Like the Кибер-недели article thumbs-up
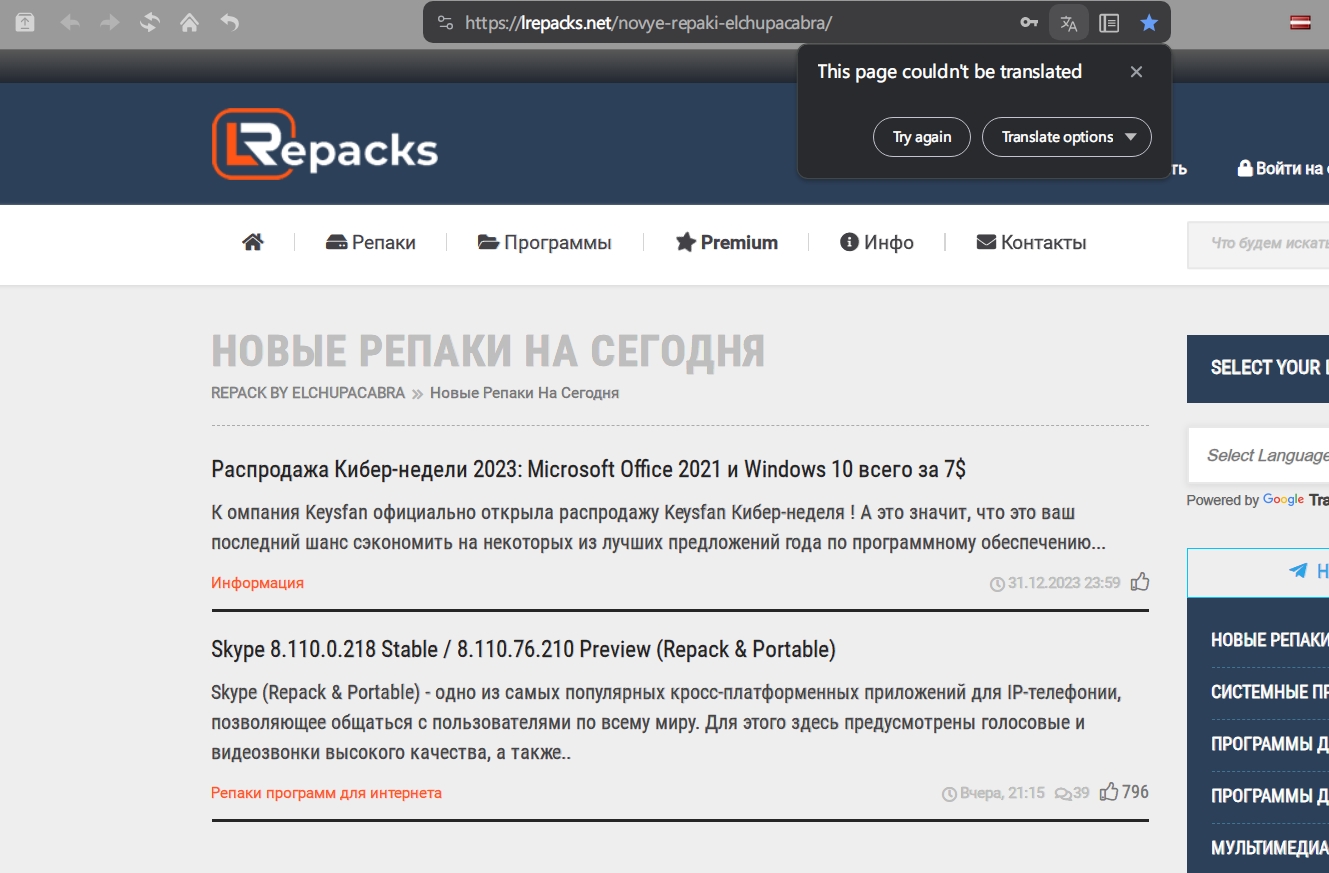 (1139, 582)
